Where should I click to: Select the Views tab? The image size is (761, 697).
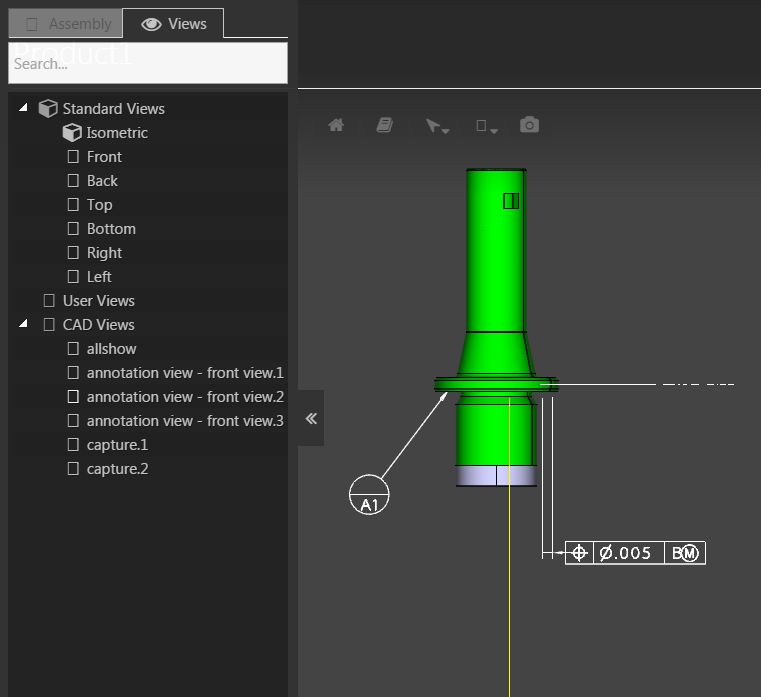174,24
